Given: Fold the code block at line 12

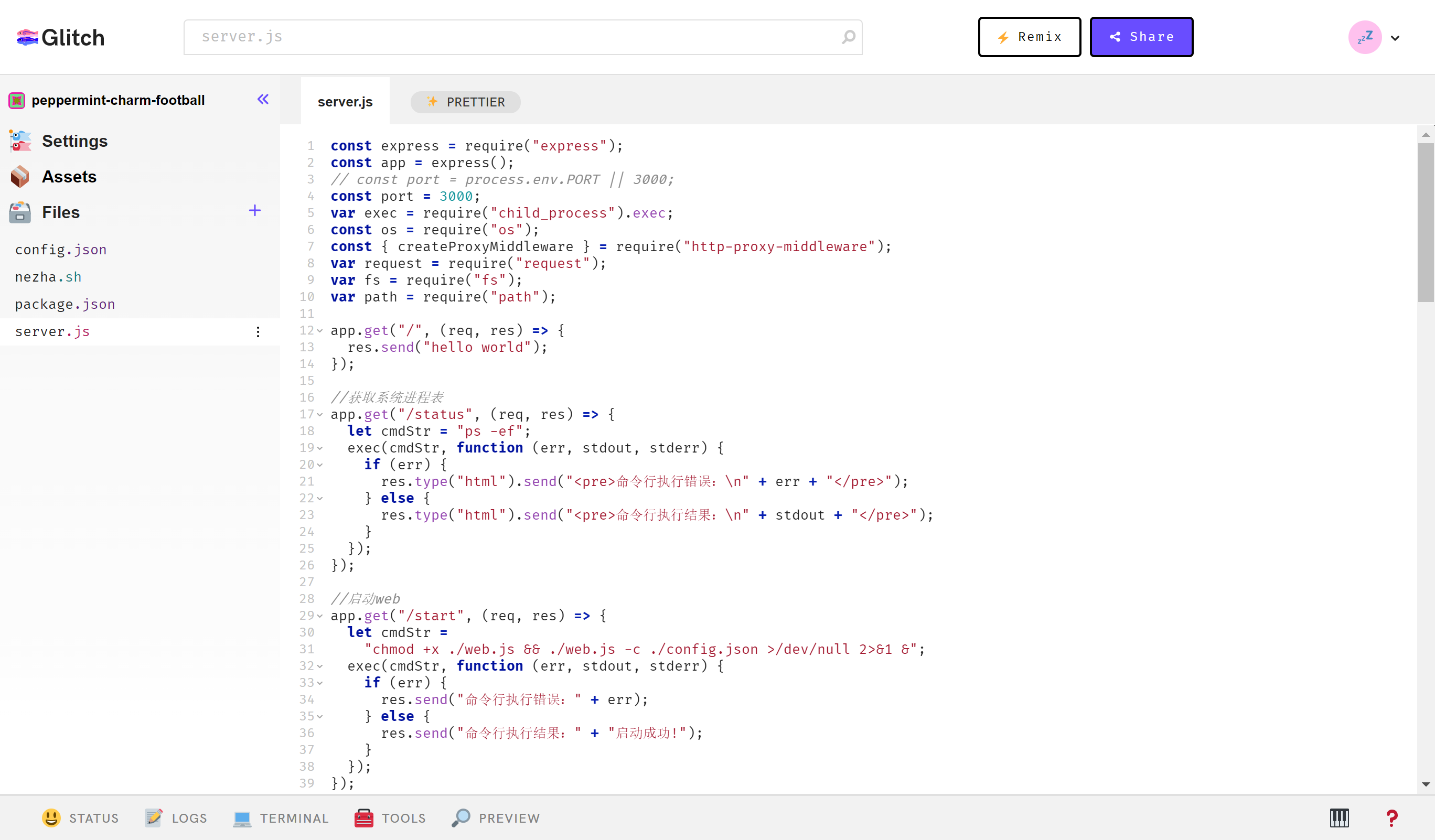Looking at the screenshot, I should coord(320,331).
